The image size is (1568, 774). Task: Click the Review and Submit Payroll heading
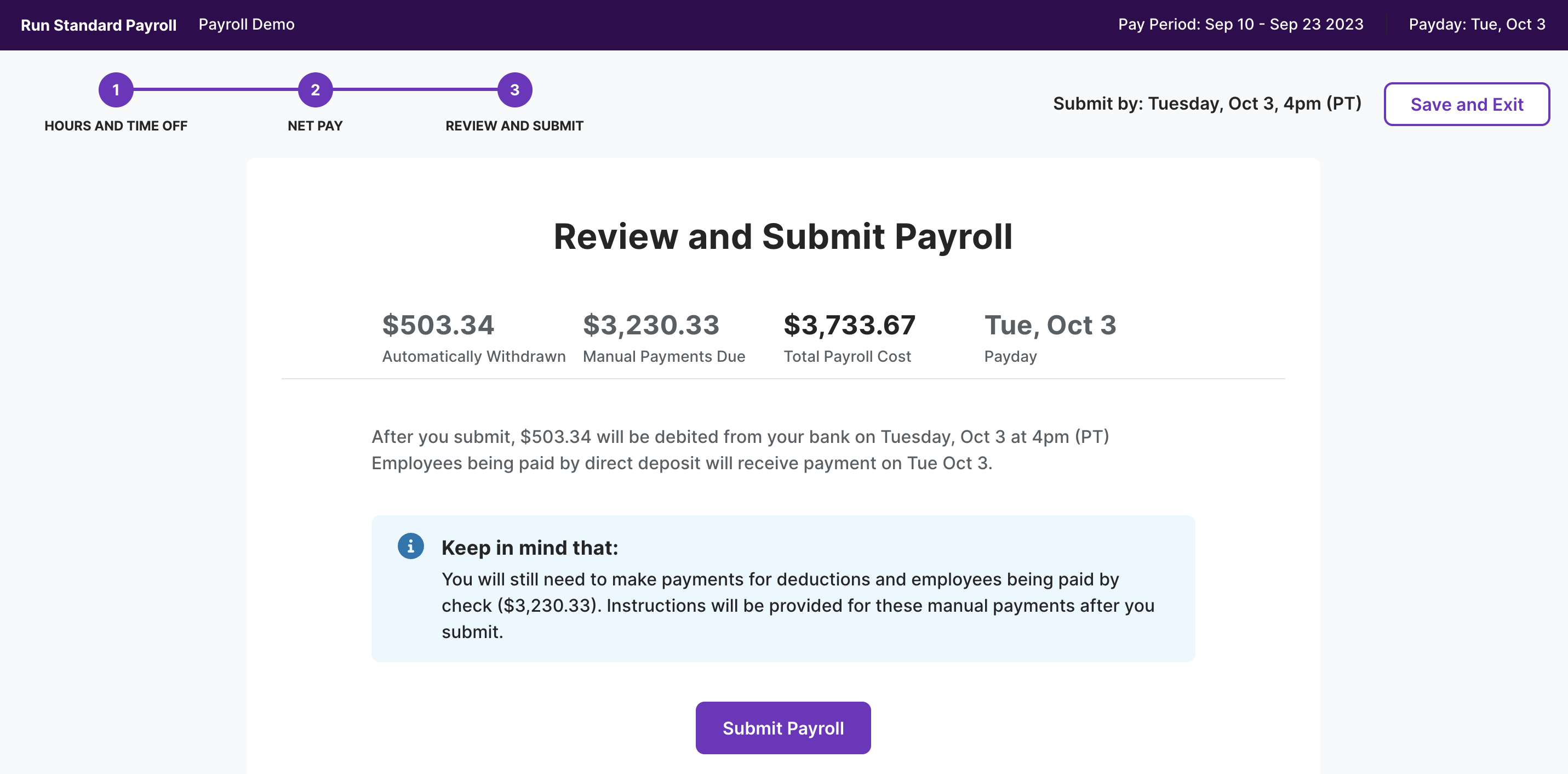(783, 237)
